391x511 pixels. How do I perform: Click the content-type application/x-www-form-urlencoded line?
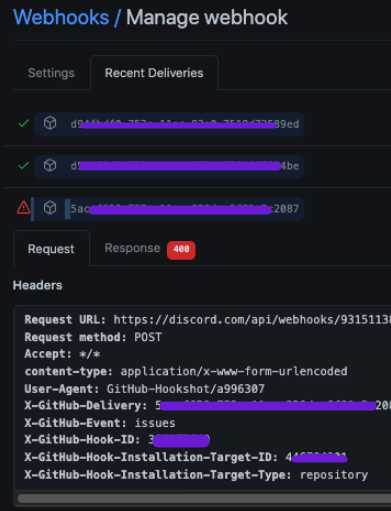(x=186, y=371)
